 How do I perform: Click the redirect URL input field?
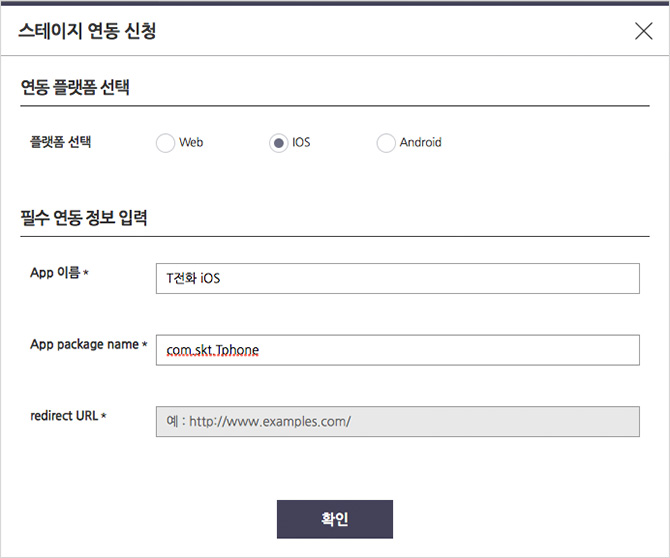(397, 421)
